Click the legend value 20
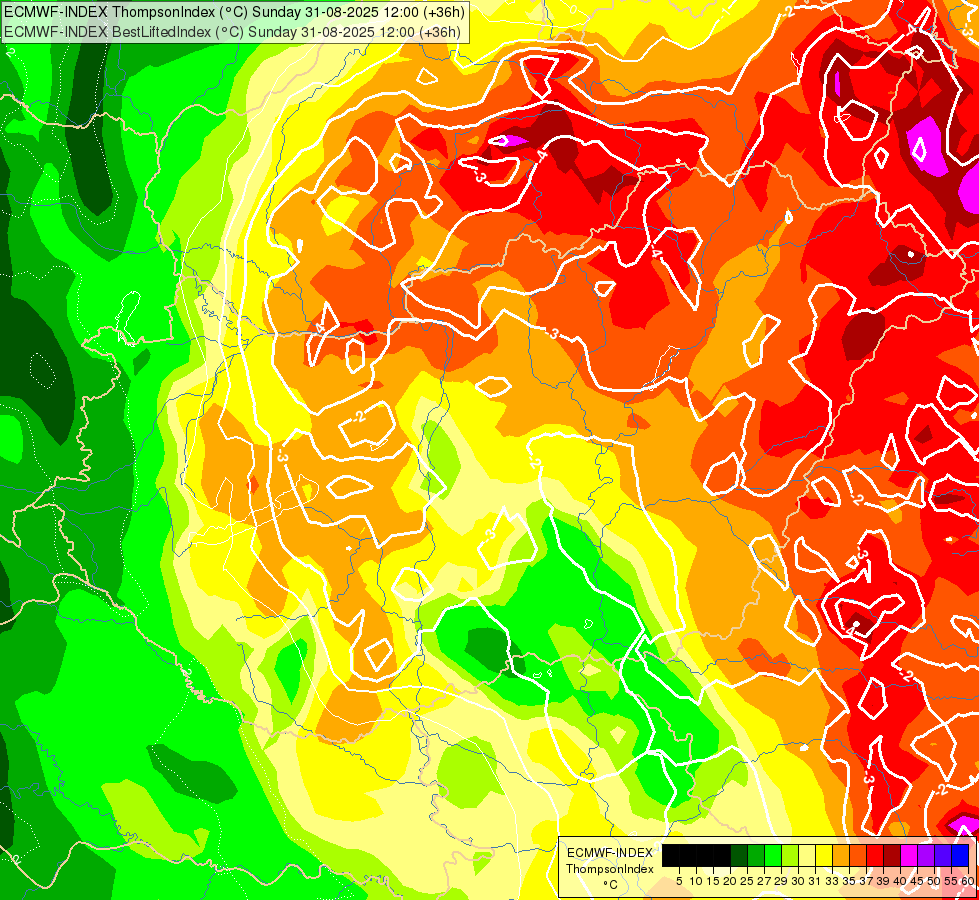The width and height of the screenshot is (979, 900). tap(731, 881)
